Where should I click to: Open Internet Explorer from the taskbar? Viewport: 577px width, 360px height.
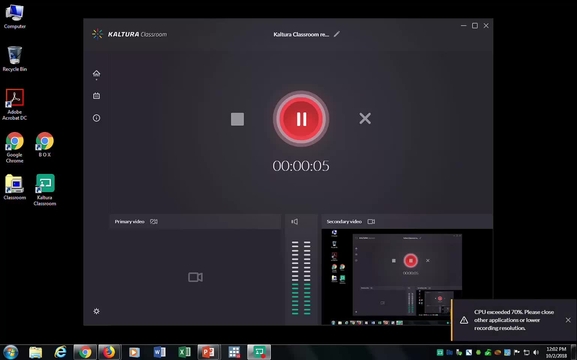[60, 352]
